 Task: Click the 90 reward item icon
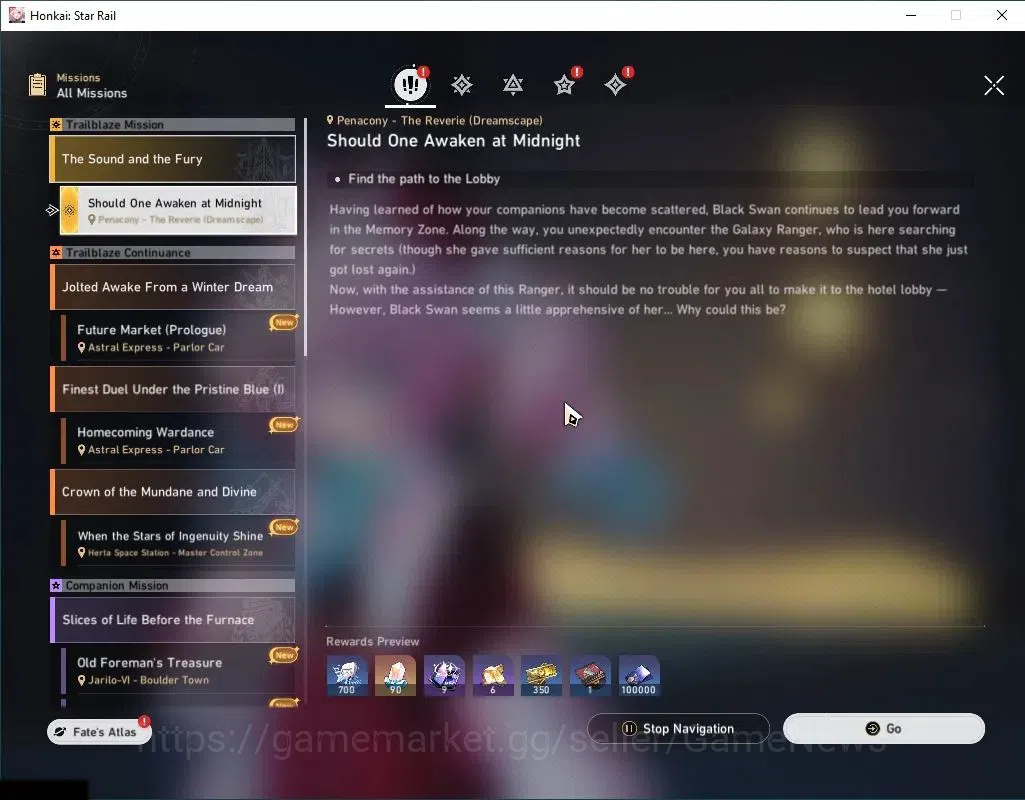pyautogui.click(x=395, y=676)
